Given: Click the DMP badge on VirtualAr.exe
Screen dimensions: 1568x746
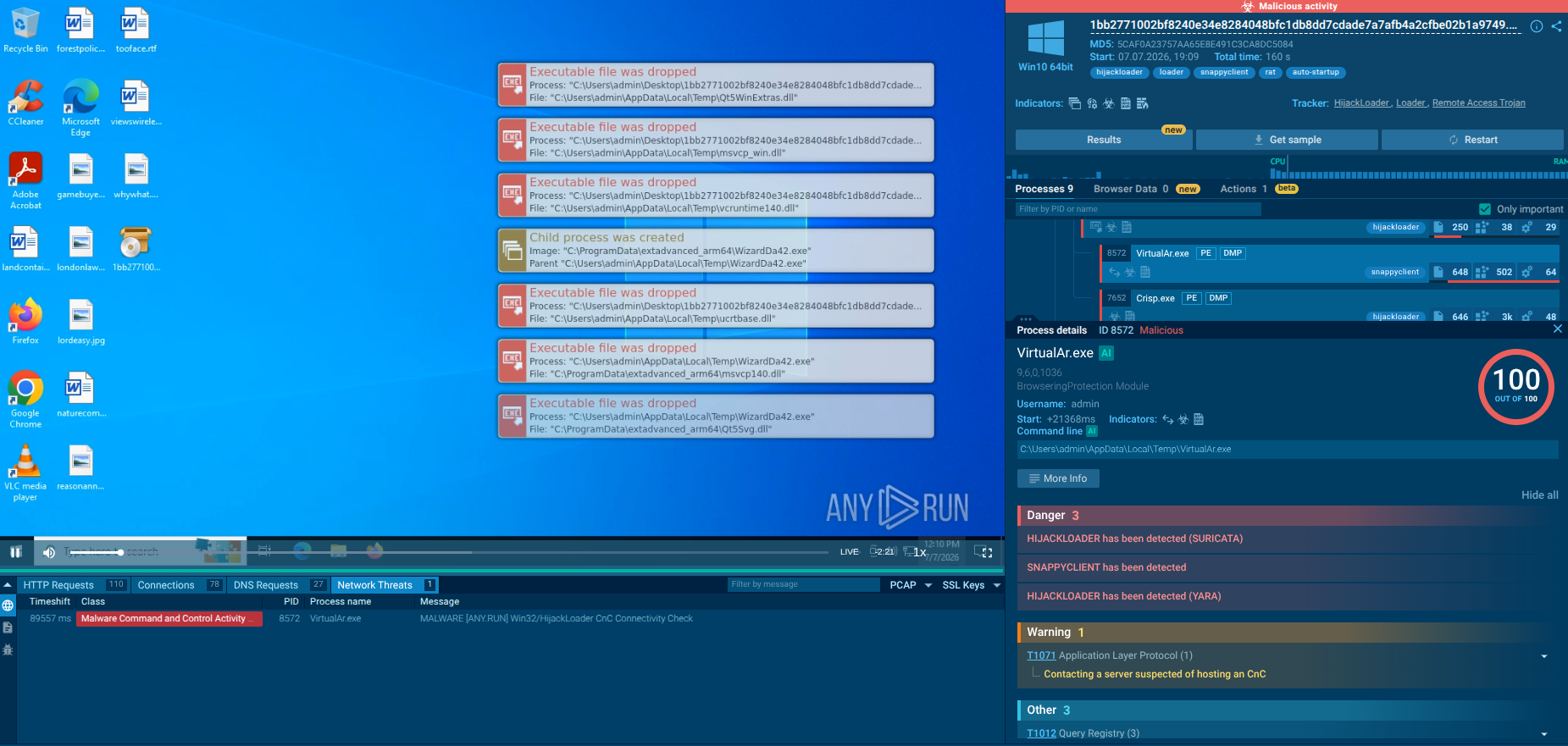Looking at the screenshot, I should (1233, 253).
